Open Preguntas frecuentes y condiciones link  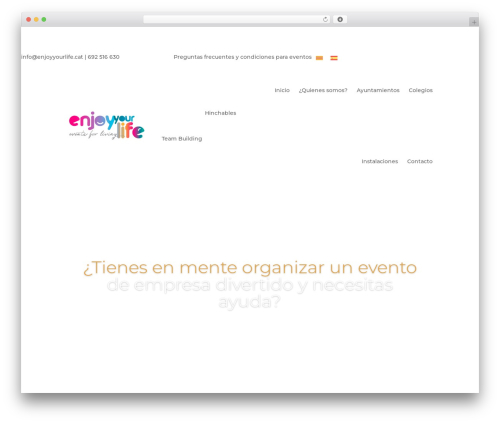pyautogui.click(x=243, y=57)
